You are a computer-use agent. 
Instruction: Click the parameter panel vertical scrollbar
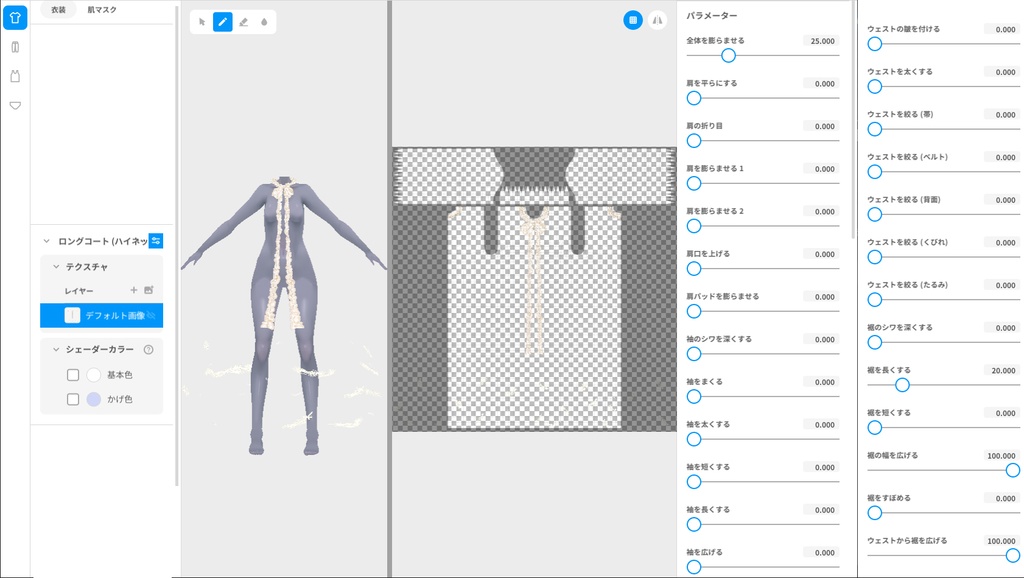(x=853, y=120)
